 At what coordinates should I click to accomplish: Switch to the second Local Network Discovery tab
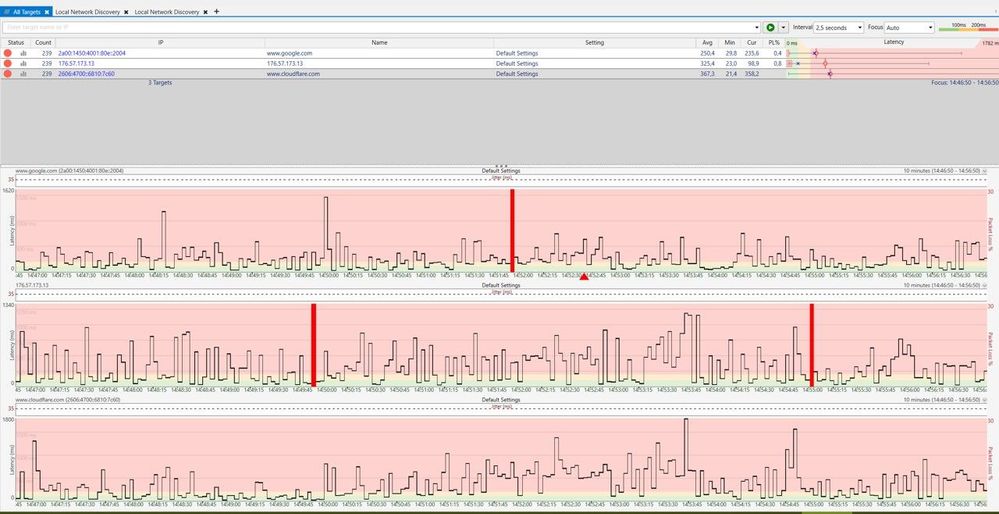pyautogui.click(x=167, y=12)
